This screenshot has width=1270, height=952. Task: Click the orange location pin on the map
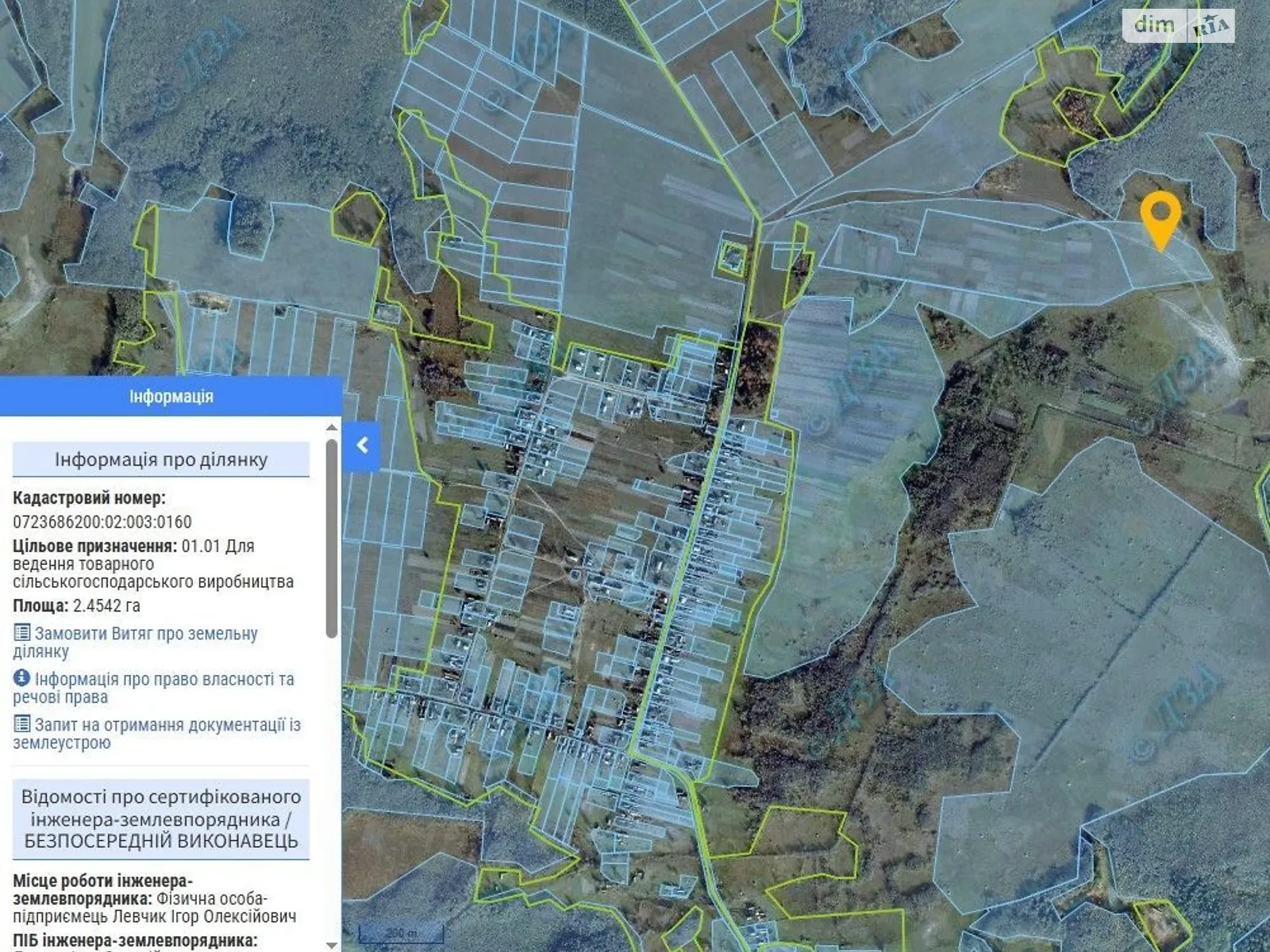point(1160,217)
